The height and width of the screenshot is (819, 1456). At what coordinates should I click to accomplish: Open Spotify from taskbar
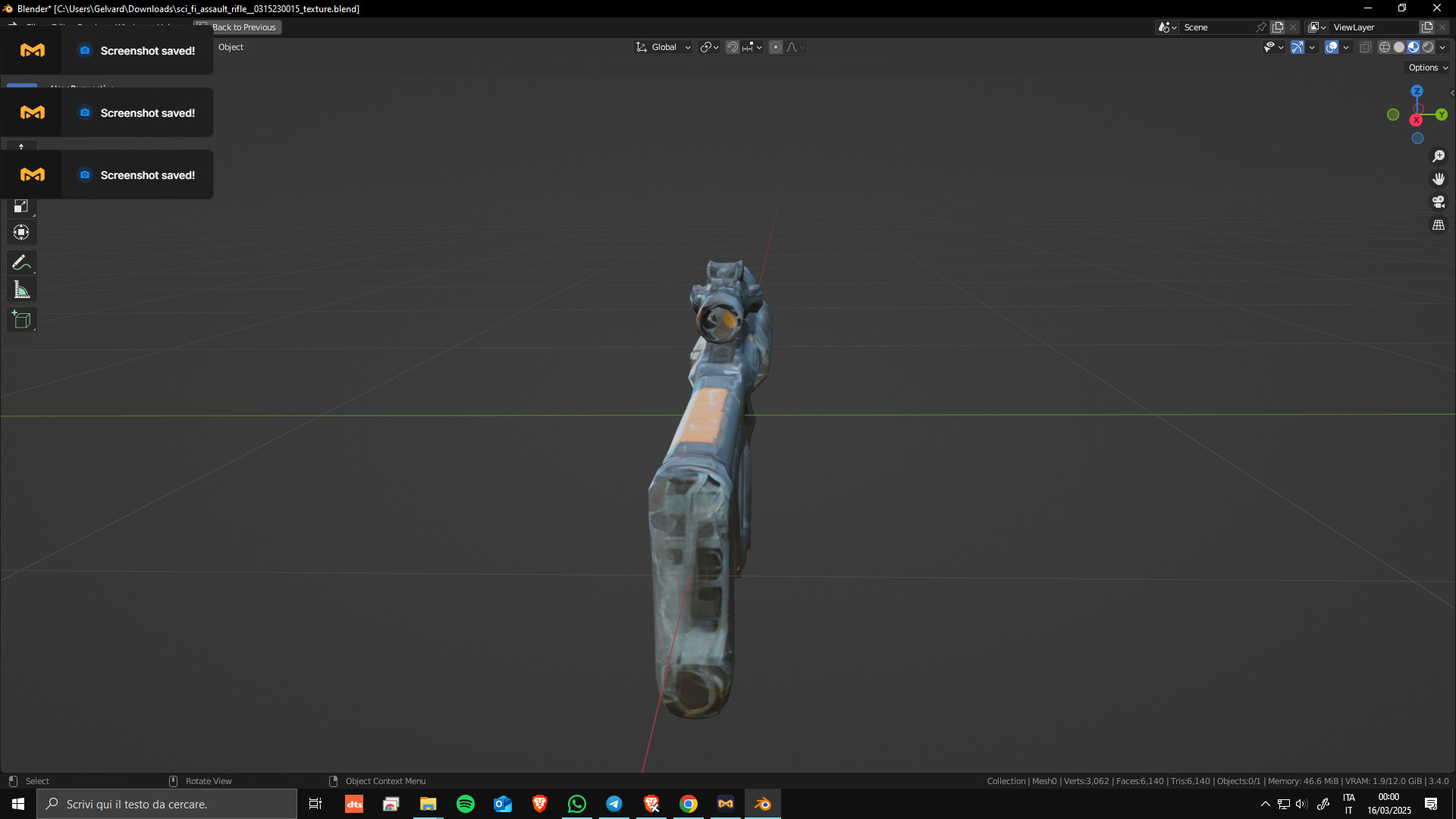click(x=466, y=804)
